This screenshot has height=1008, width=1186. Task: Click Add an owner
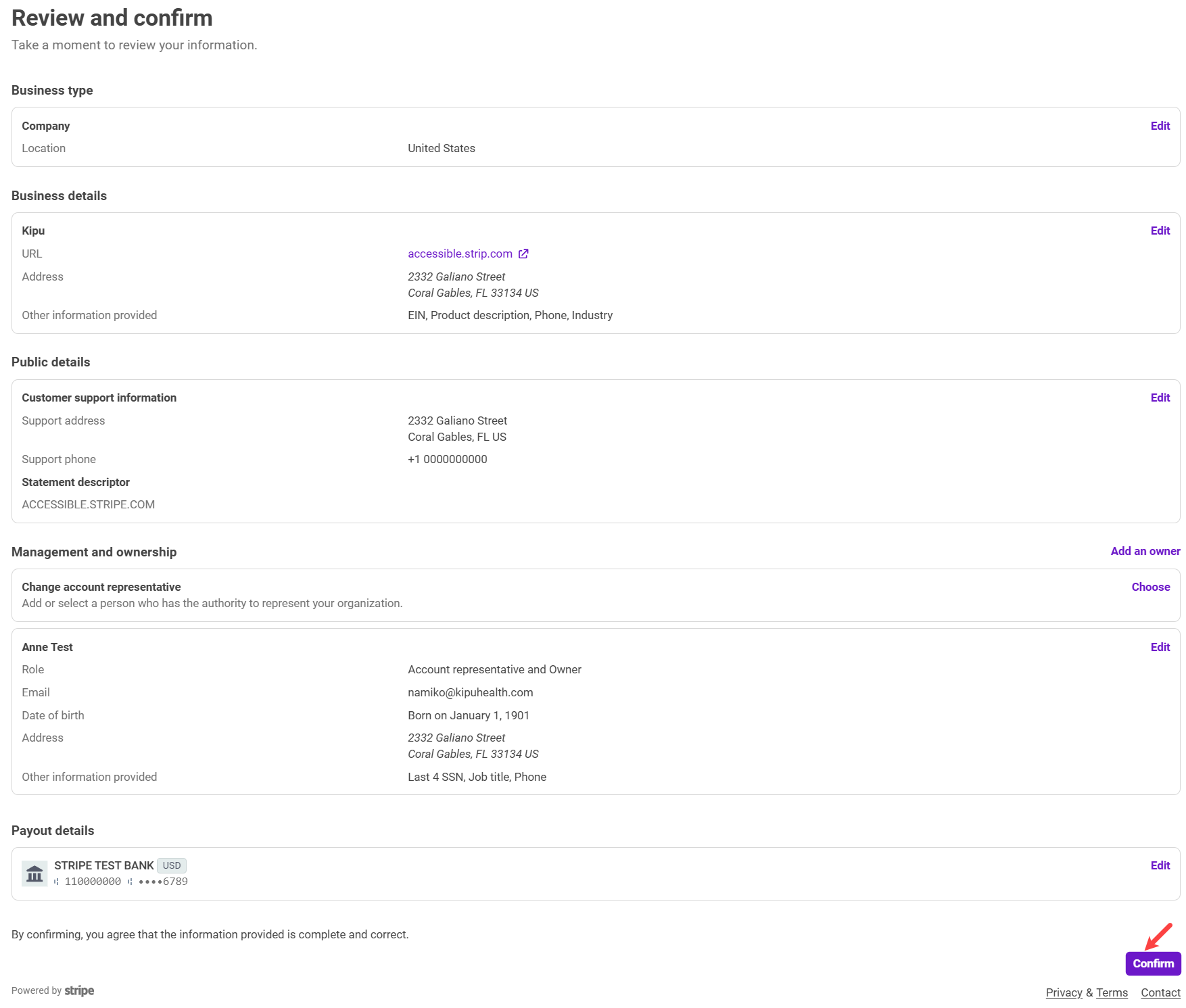click(1145, 551)
